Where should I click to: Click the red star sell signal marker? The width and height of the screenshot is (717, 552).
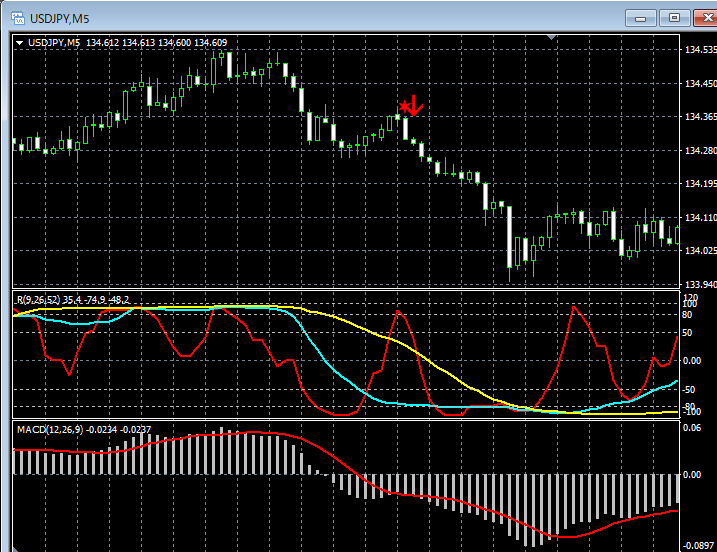(405, 107)
